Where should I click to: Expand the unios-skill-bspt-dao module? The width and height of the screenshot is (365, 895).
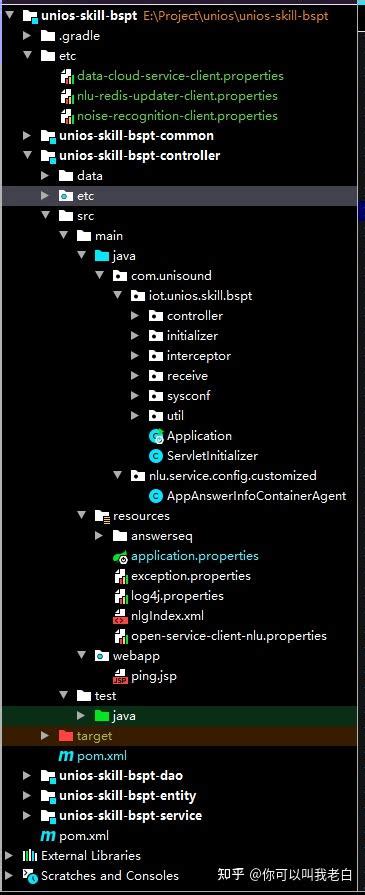[27, 776]
